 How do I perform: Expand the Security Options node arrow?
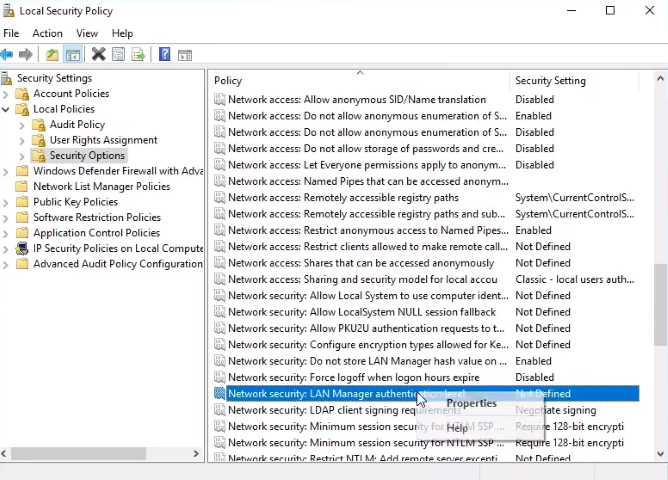point(22,156)
